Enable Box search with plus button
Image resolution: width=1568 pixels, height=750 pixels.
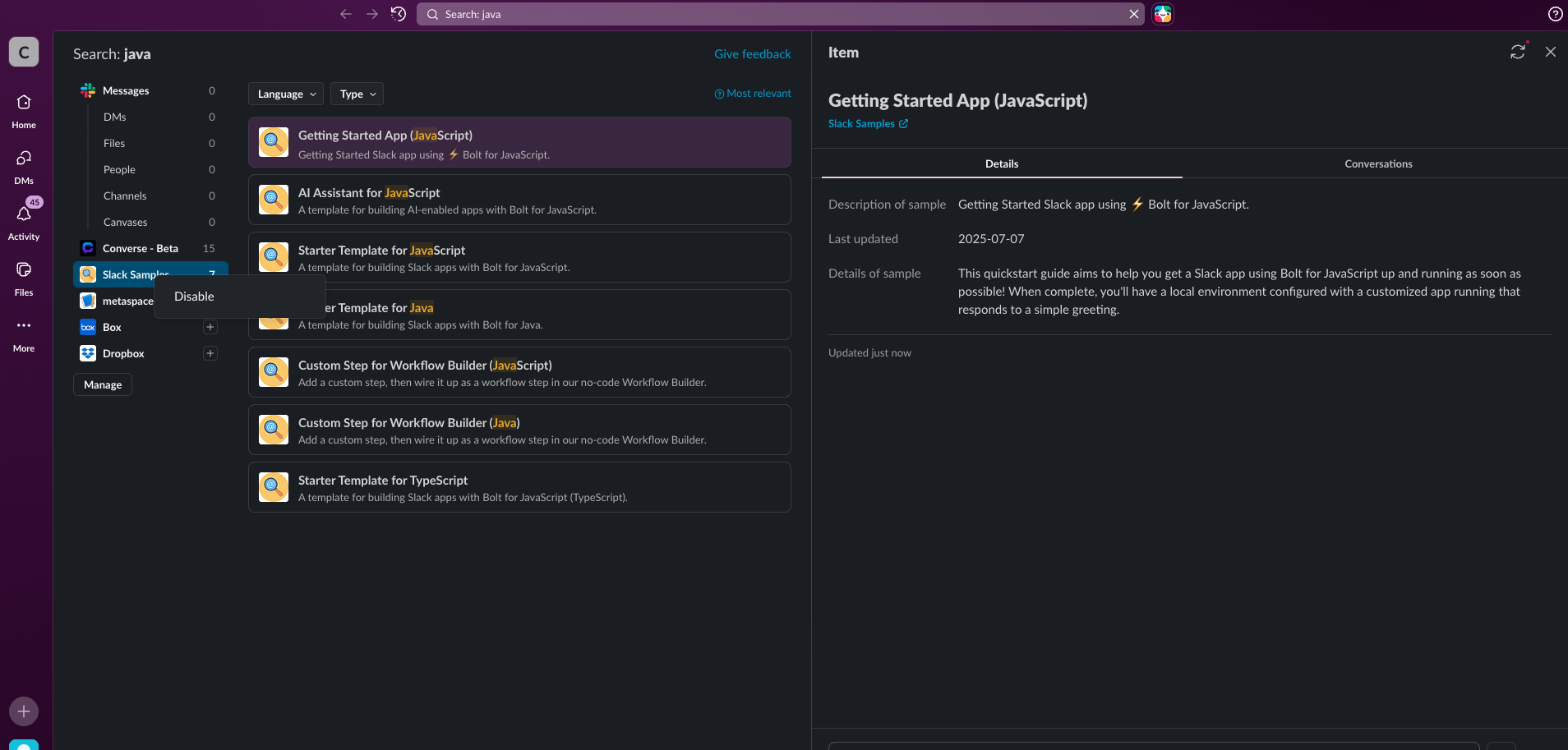click(x=210, y=327)
